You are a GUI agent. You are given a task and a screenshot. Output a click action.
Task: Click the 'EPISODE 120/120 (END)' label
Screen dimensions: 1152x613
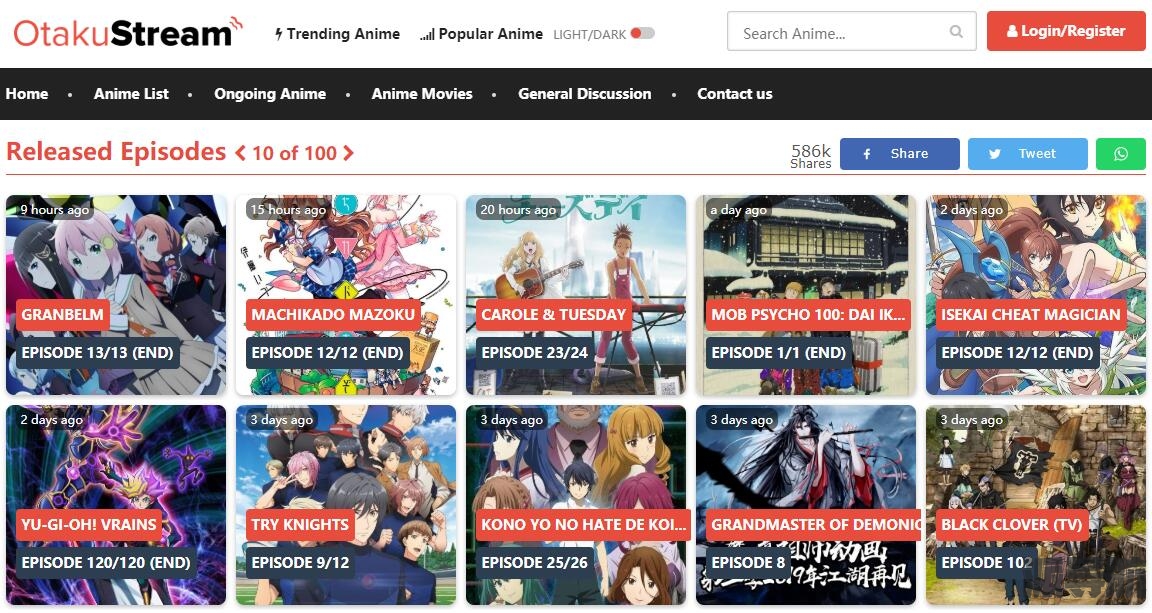pos(106,563)
